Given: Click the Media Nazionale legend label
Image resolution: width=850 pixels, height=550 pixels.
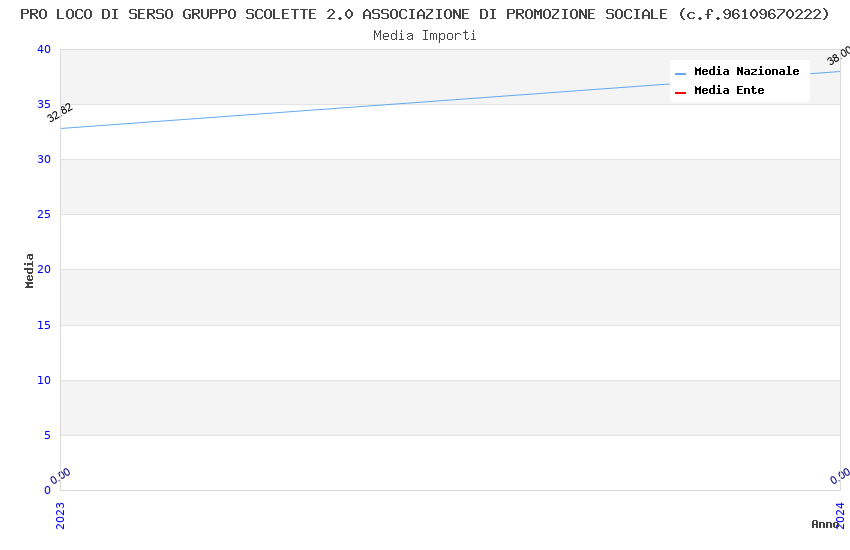Looking at the screenshot, I should point(746,72).
